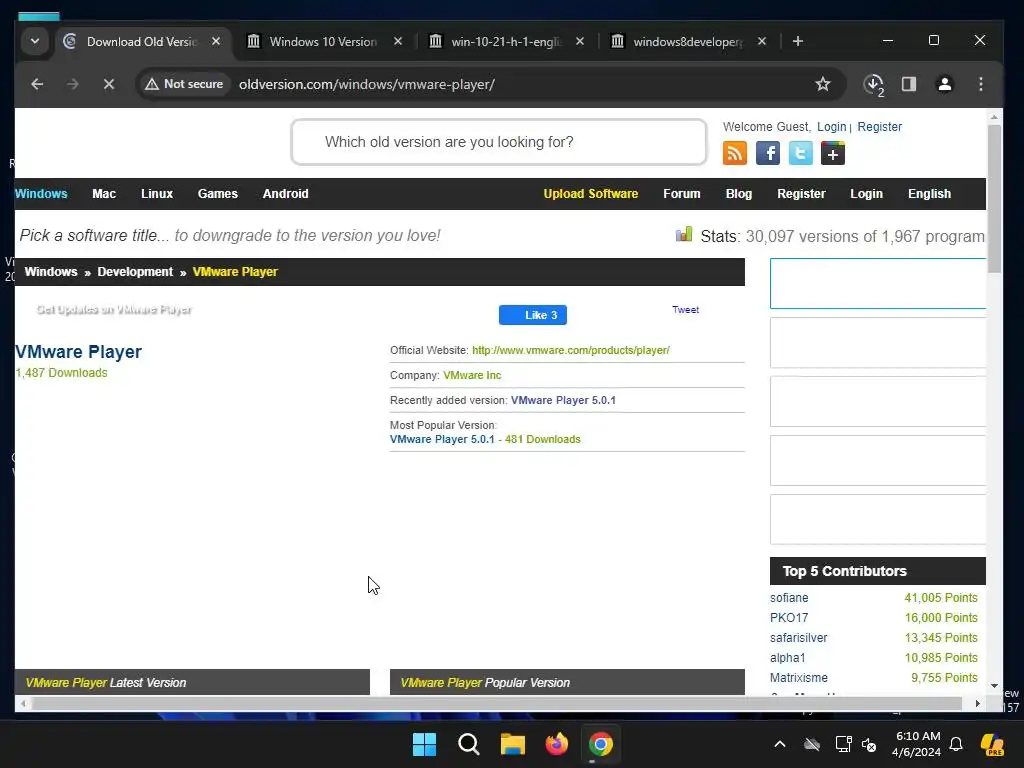Click the vertical page scrollbar thumb
1024x768 pixels.
click(994, 199)
